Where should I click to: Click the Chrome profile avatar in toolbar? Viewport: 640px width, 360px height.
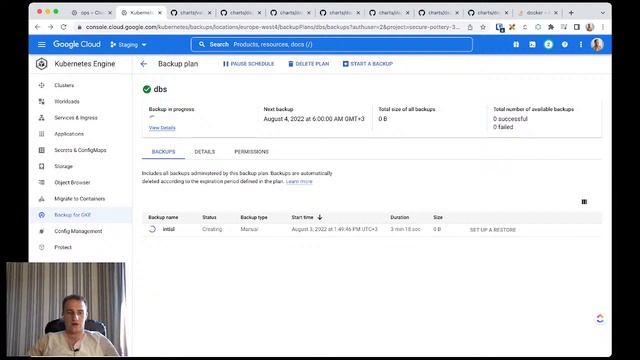[x=590, y=27]
